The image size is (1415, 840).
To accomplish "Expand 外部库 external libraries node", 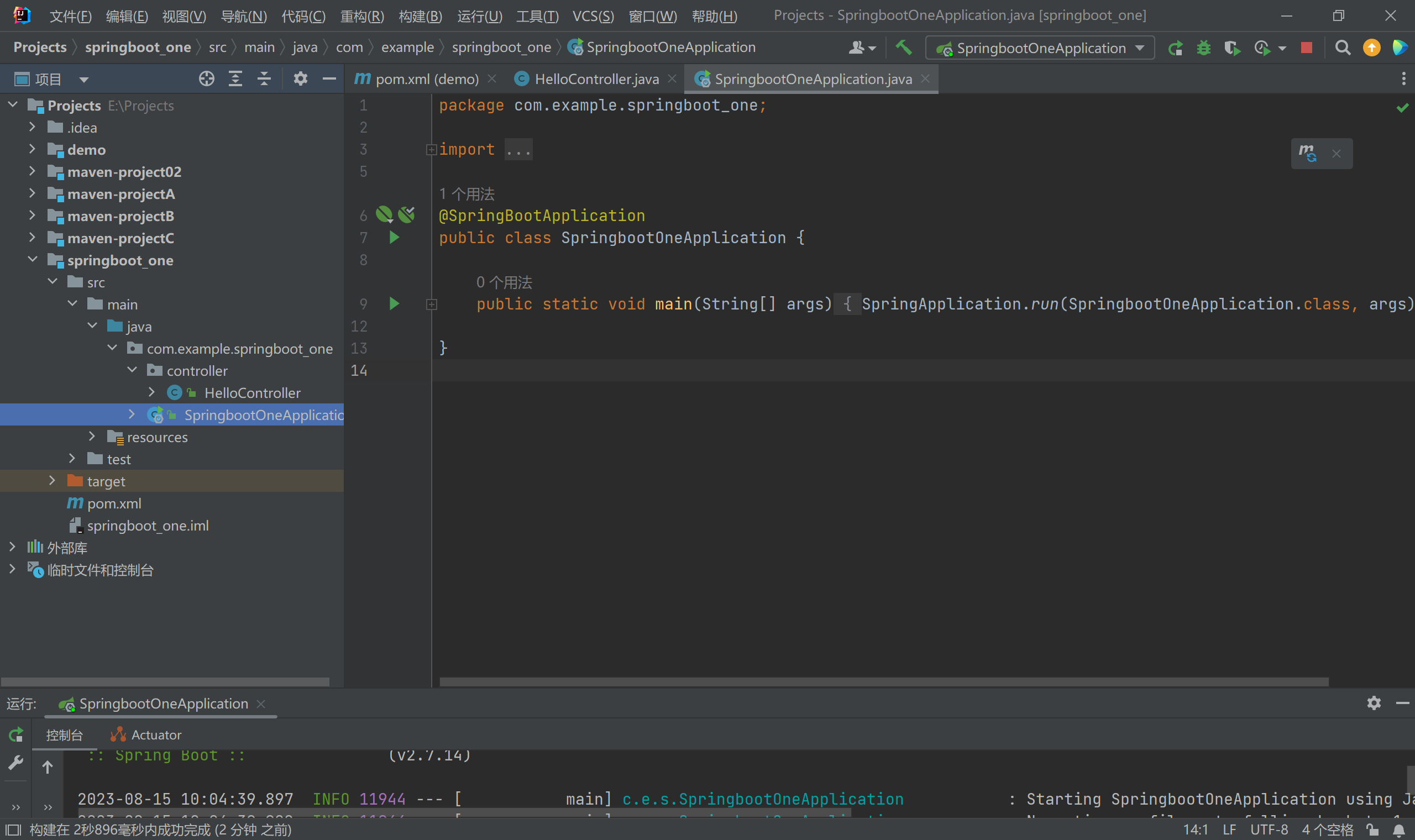I will coord(12,547).
